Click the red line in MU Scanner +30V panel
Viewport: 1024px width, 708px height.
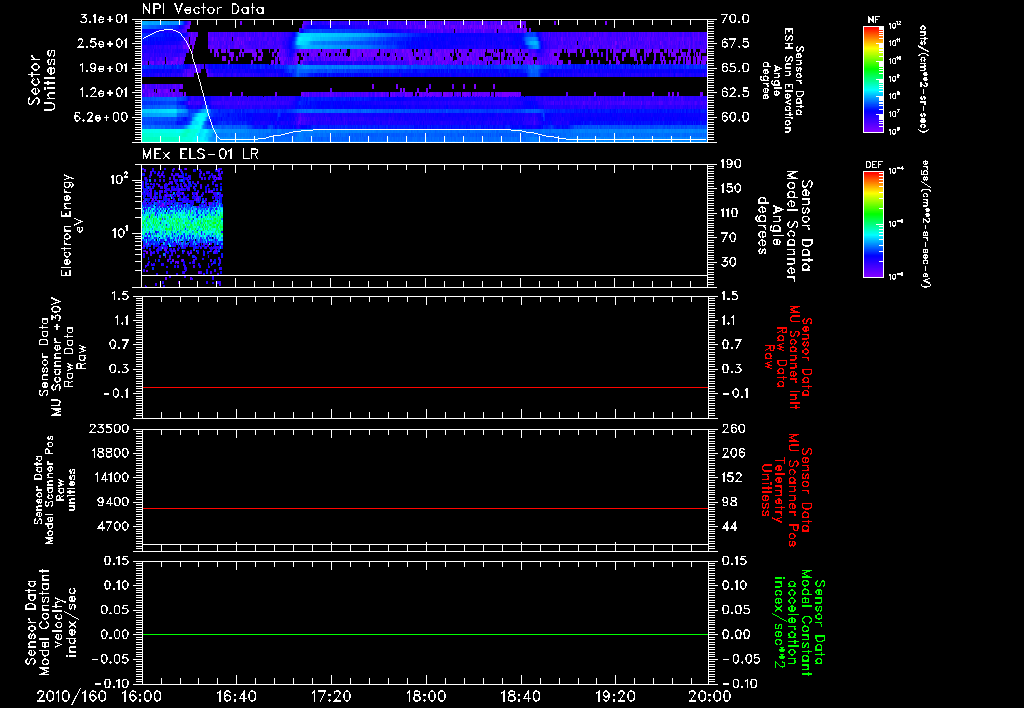pos(424,387)
